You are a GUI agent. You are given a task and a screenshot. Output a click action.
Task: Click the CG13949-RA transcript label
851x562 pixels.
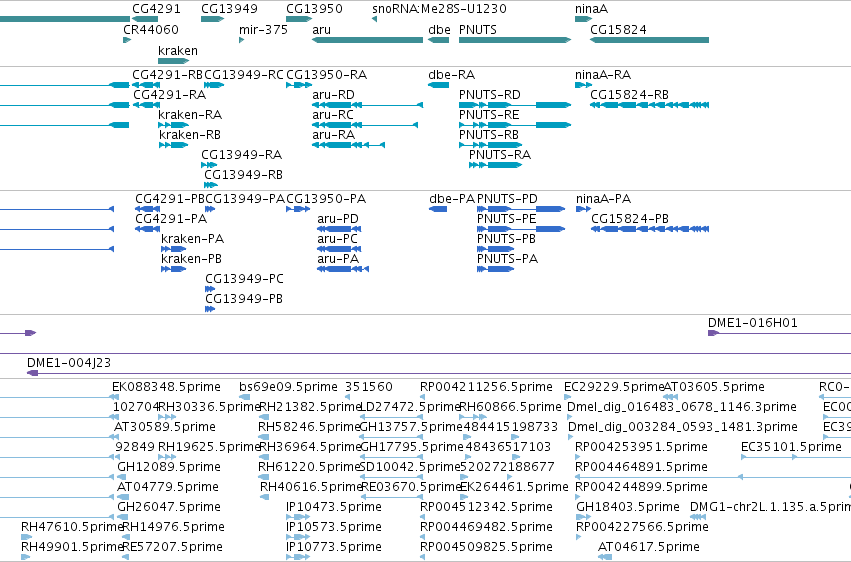[242, 155]
